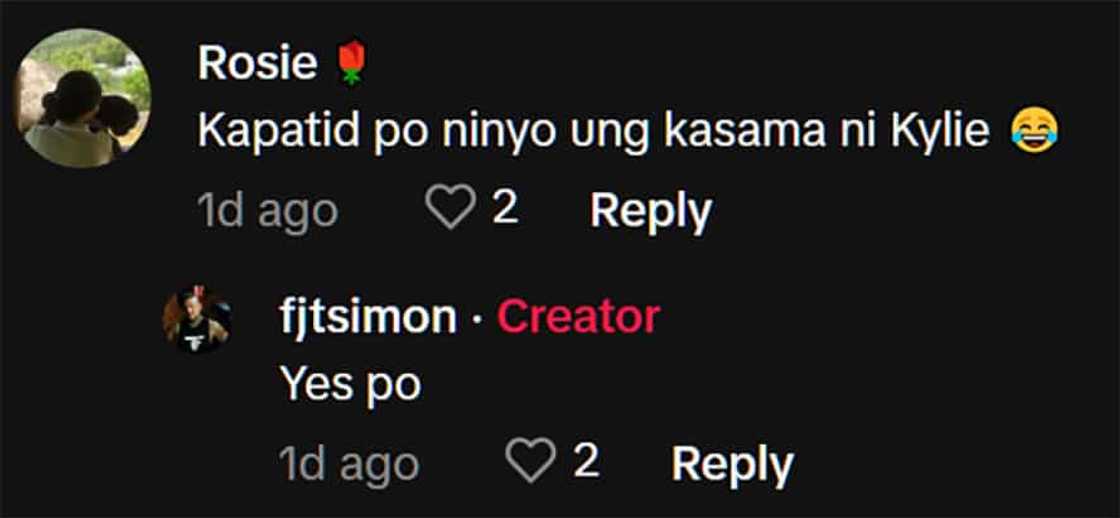The image size is (1120, 518).
Task: Open the Rosie username link
Action: point(257,63)
